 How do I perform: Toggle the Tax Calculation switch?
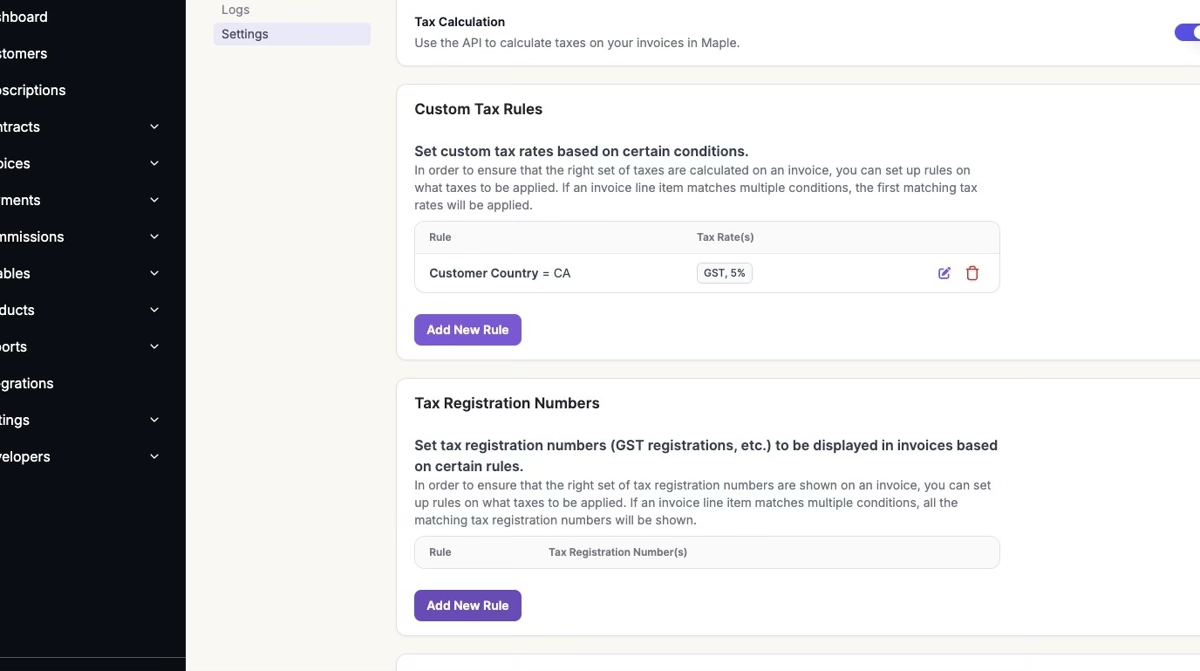coord(1188,33)
